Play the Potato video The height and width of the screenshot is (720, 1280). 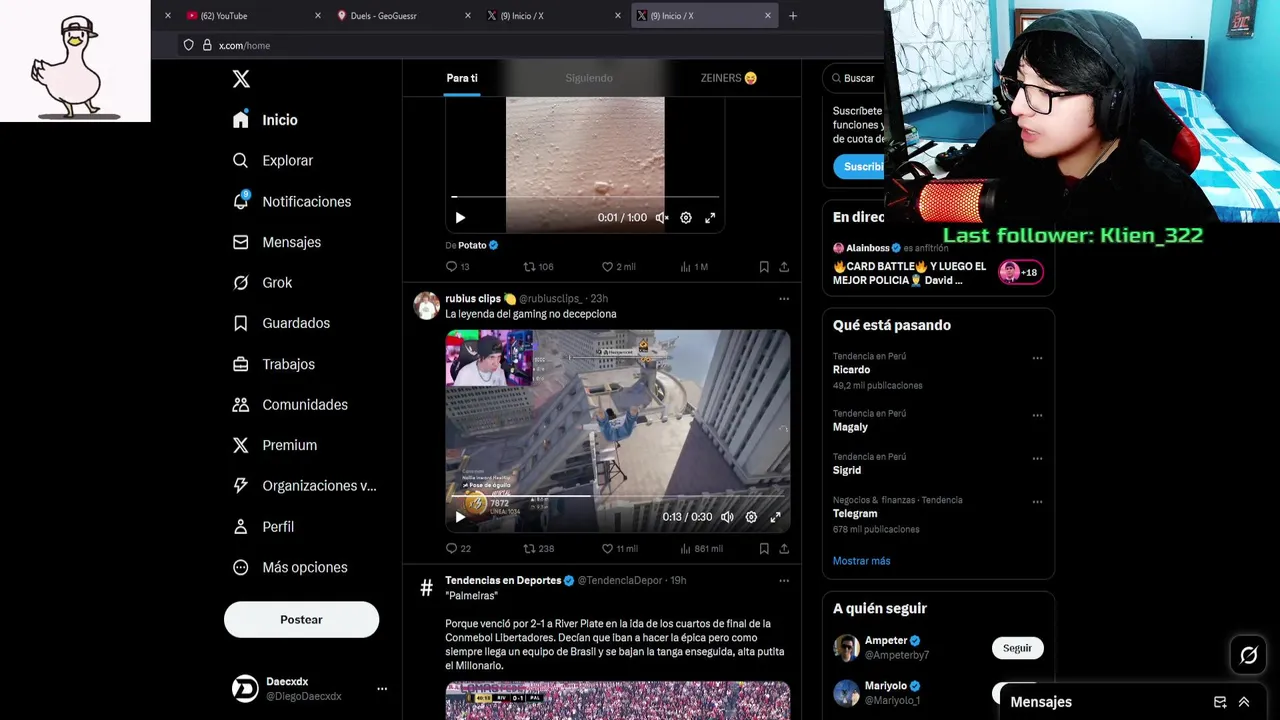click(460, 218)
